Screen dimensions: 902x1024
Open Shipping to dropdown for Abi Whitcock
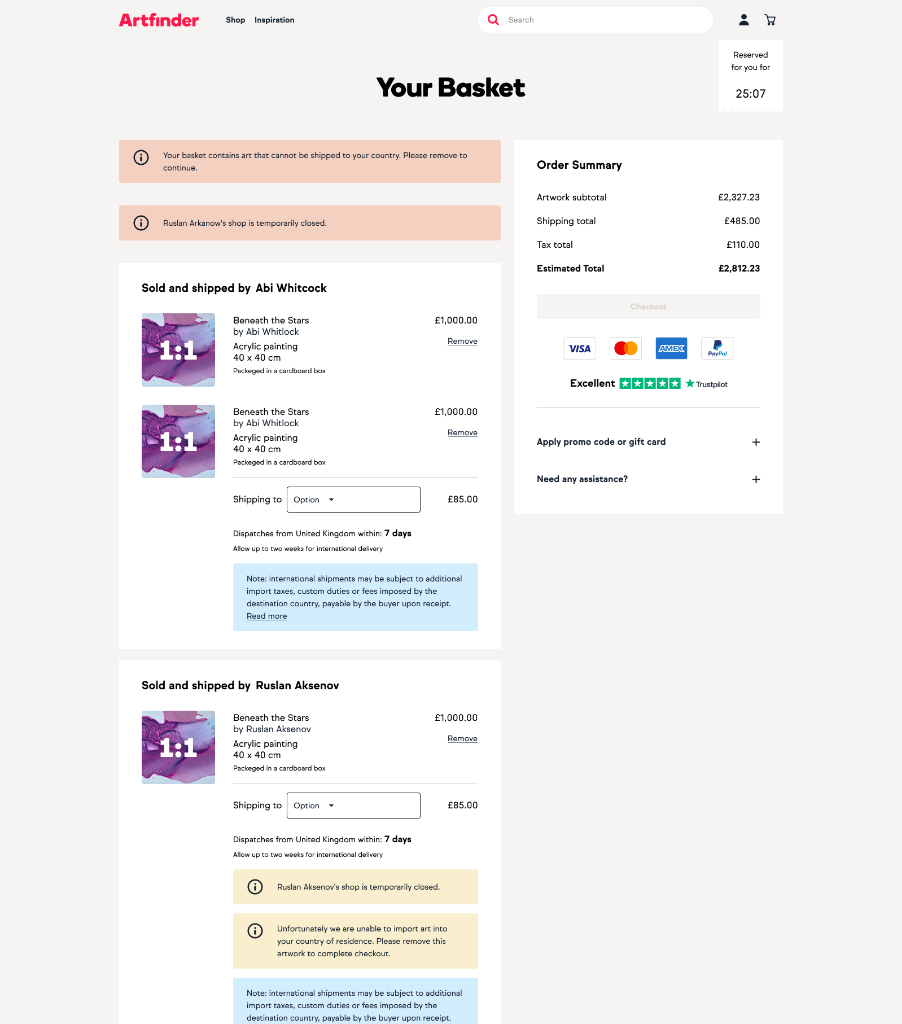point(353,499)
